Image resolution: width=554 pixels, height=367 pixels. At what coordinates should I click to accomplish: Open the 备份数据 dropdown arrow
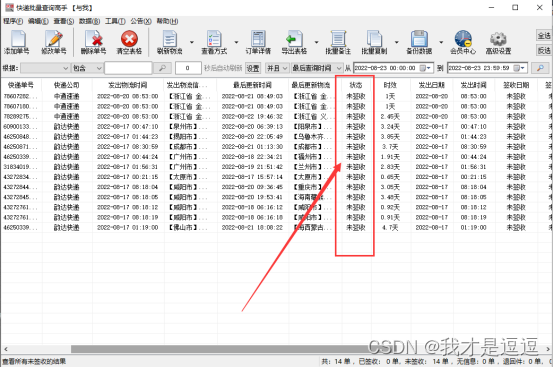441,42
